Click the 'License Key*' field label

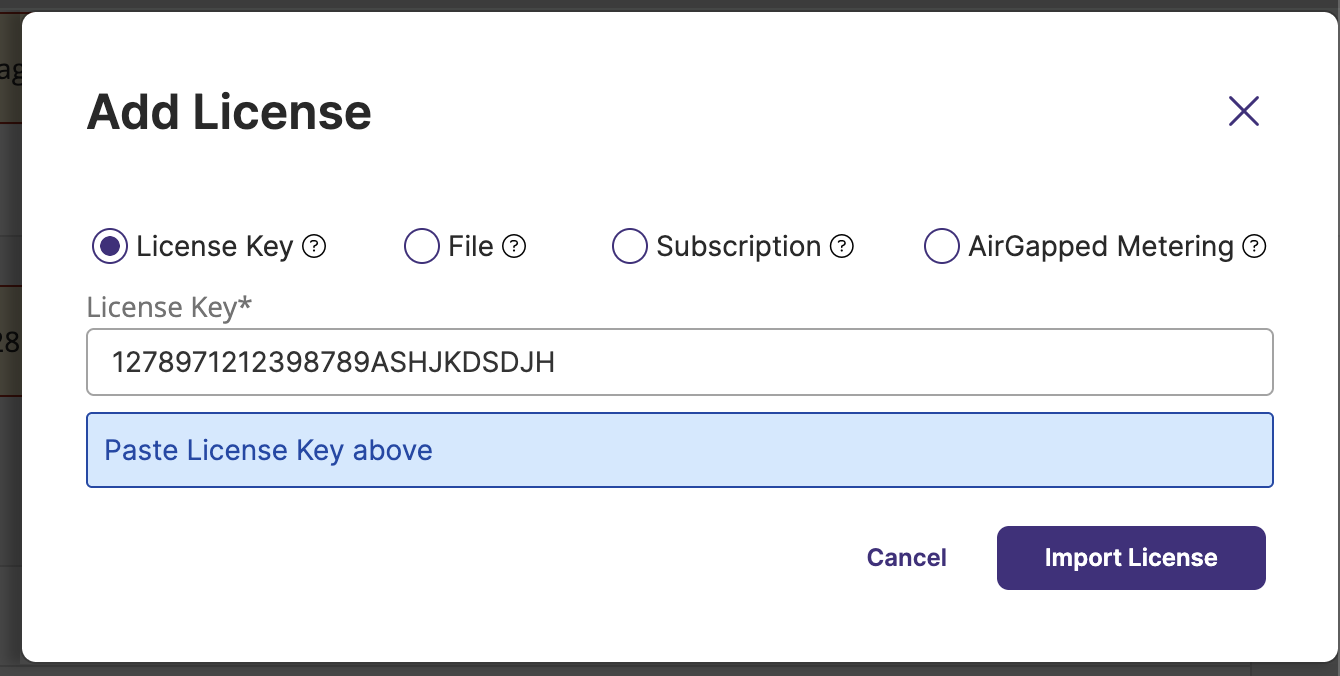pyautogui.click(x=170, y=307)
